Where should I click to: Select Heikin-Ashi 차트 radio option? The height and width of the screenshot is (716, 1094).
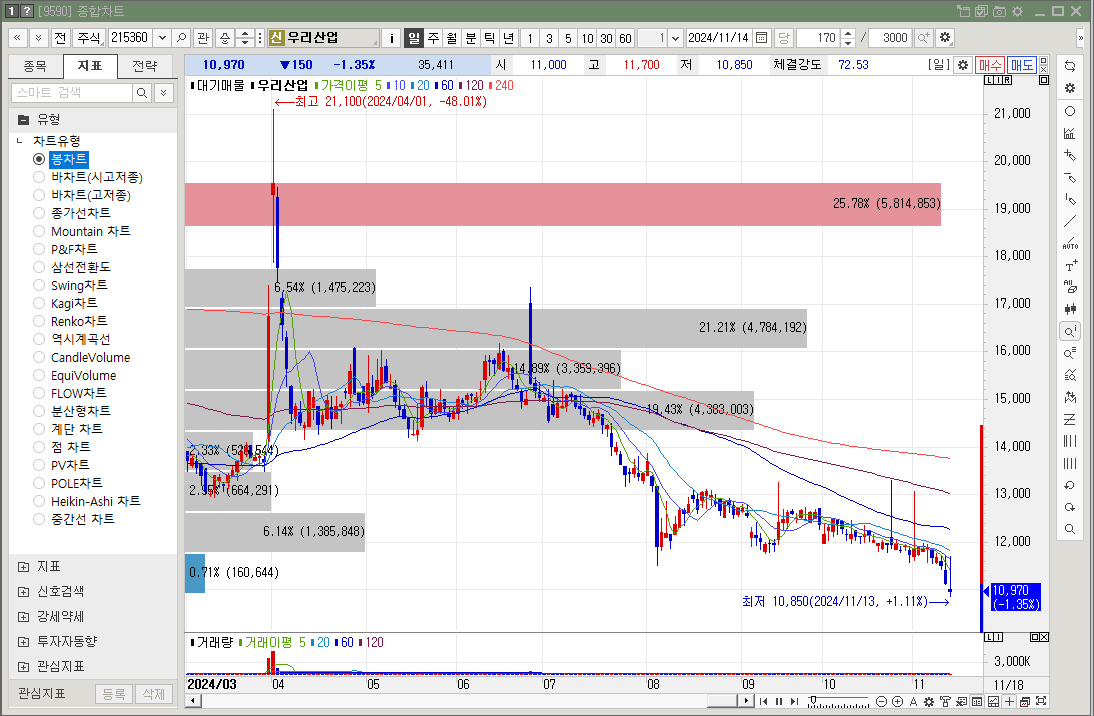[x=39, y=501]
